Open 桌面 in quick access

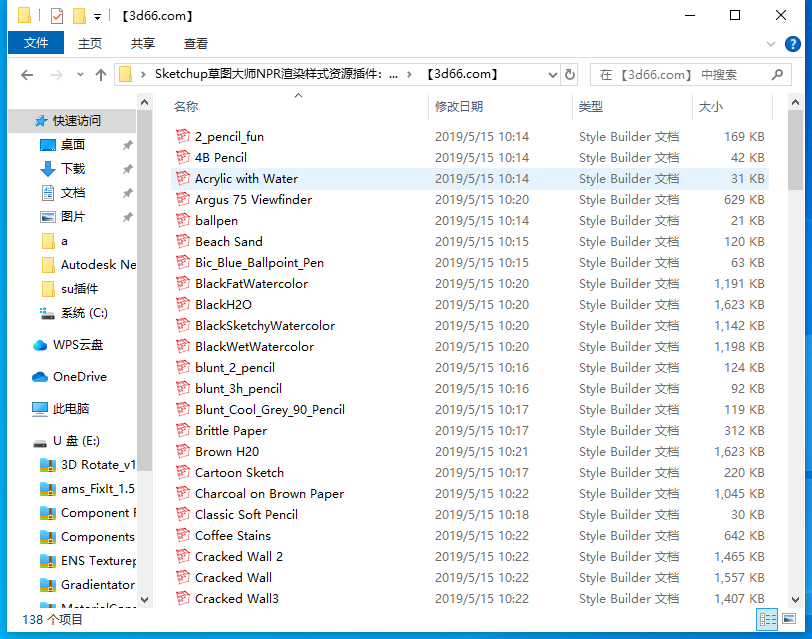[72, 144]
